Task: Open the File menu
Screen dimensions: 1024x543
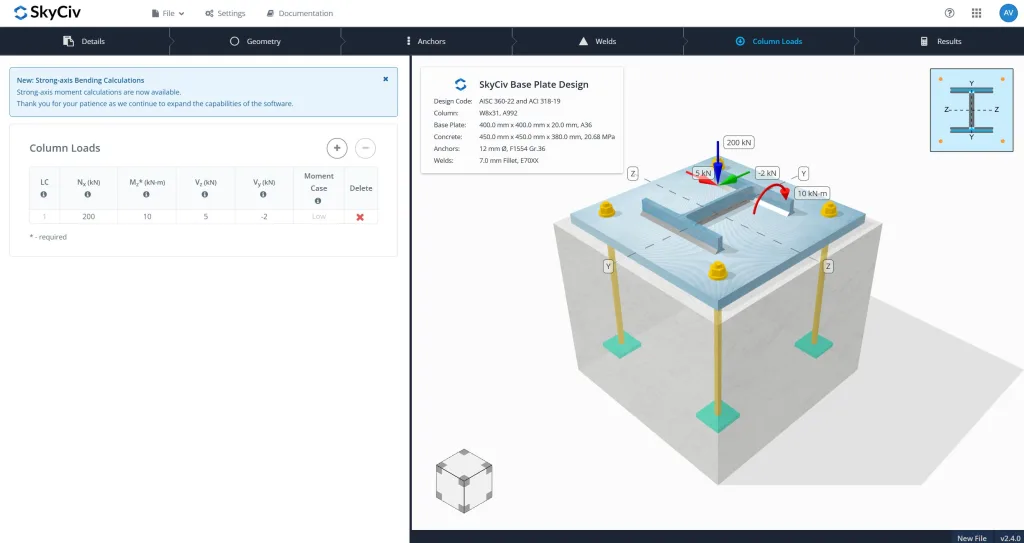Action: click(x=168, y=13)
